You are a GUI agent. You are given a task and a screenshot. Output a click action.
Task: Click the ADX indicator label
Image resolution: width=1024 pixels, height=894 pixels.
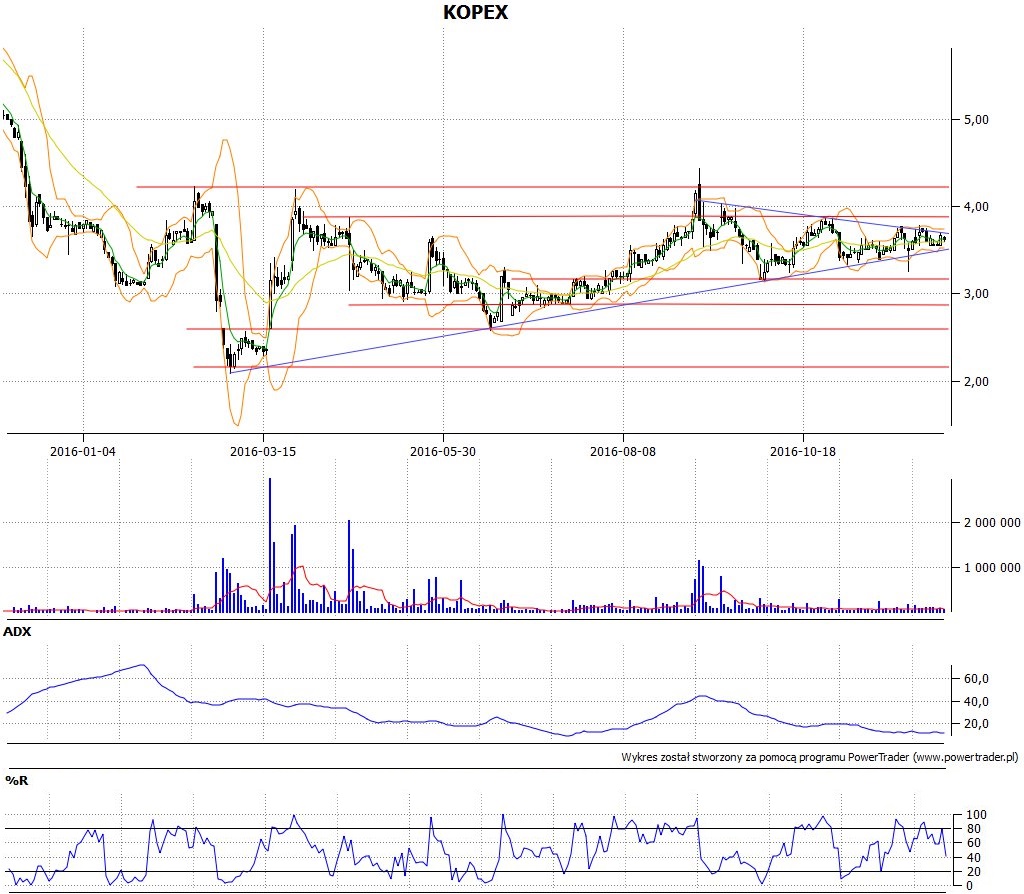click(17, 631)
